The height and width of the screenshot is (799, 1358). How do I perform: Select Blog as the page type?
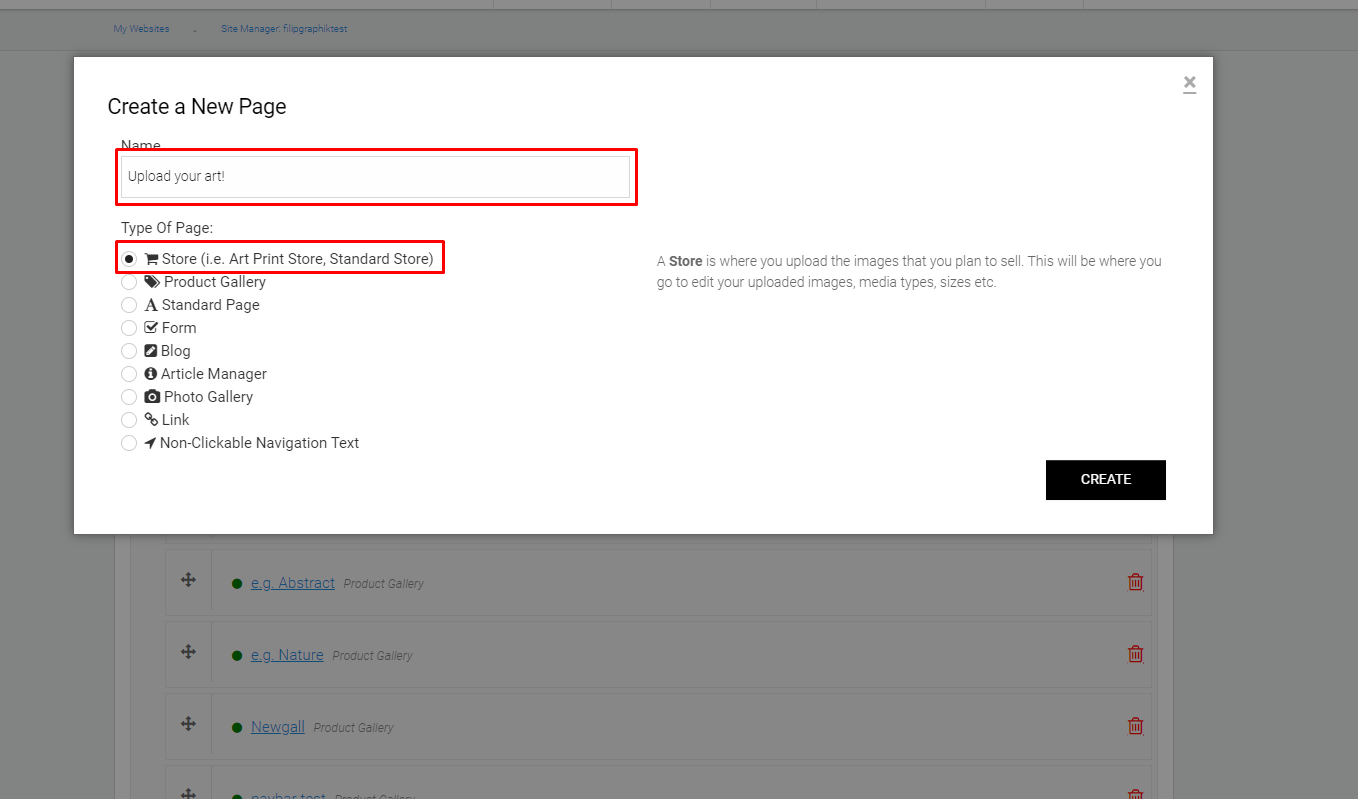[129, 351]
